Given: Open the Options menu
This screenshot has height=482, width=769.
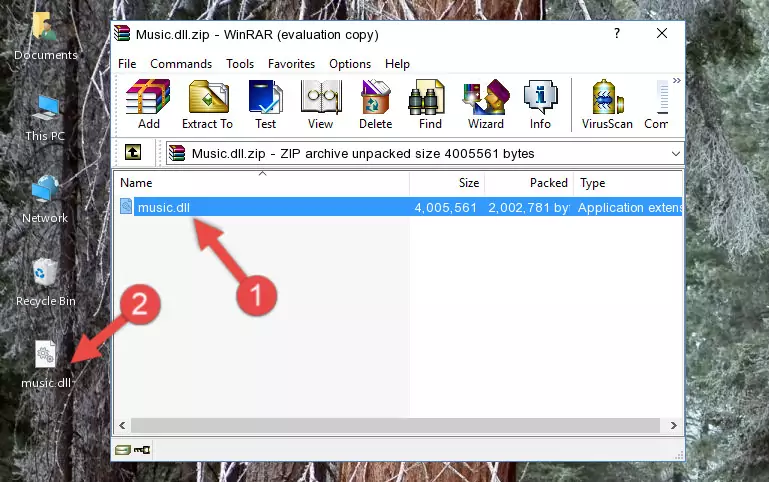Looking at the screenshot, I should [x=350, y=64].
